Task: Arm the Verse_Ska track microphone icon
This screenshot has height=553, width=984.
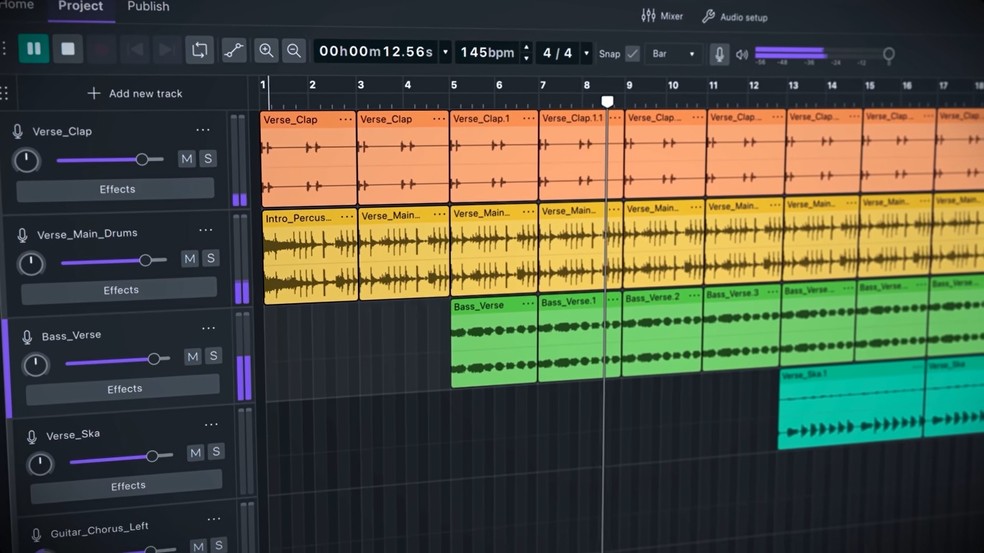Action: tap(31, 437)
